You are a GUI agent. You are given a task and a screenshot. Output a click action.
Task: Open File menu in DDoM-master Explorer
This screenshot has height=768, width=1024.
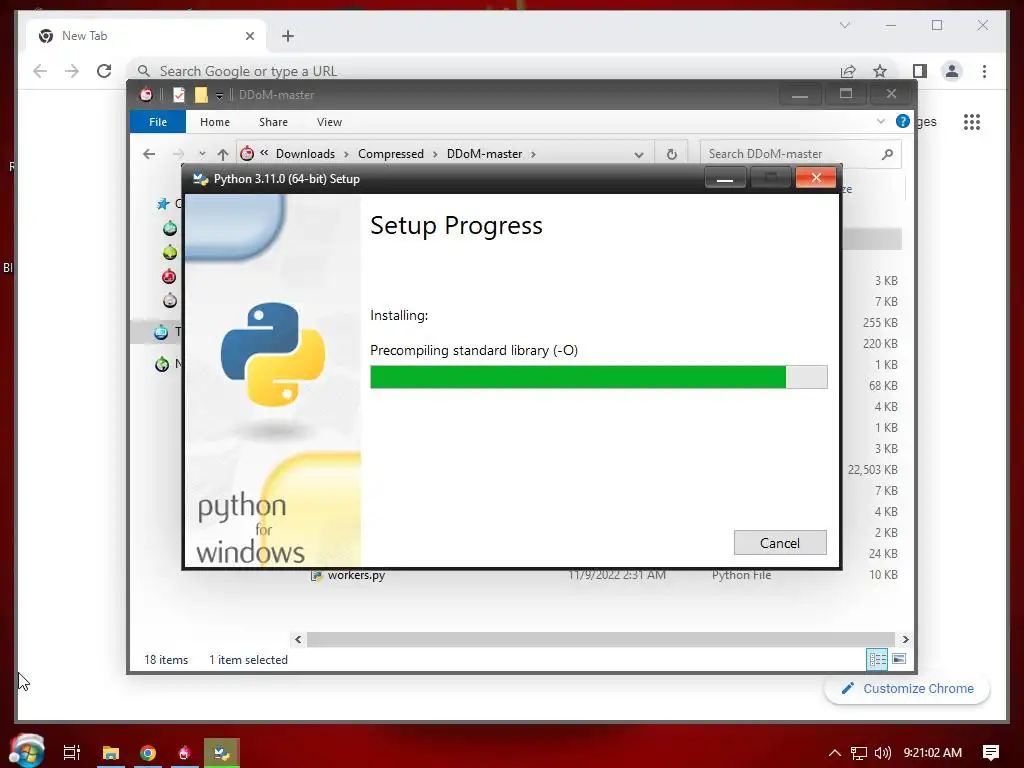pos(158,122)
